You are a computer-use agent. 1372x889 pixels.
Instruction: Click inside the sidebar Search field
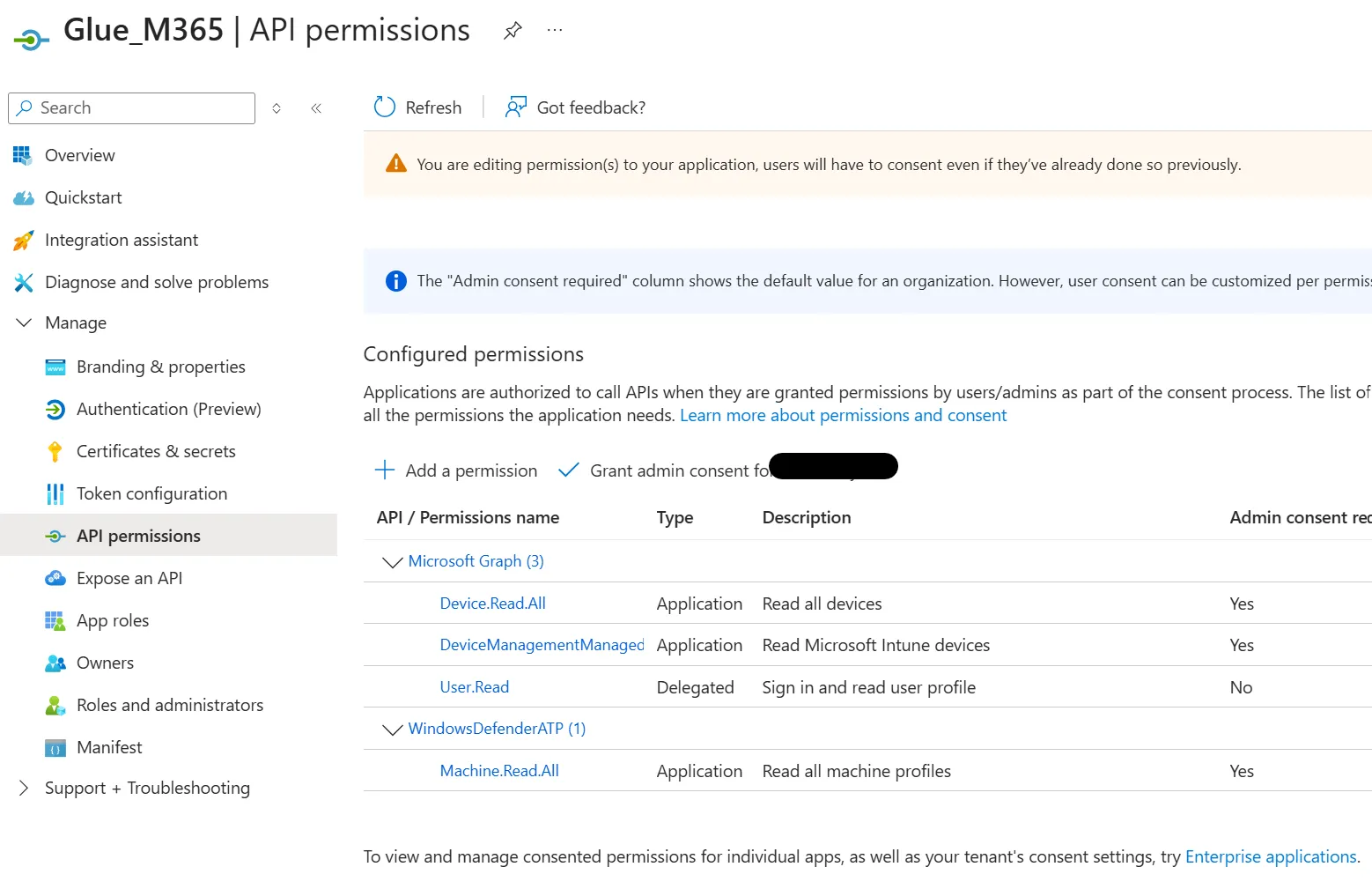(x=130, y=107)
